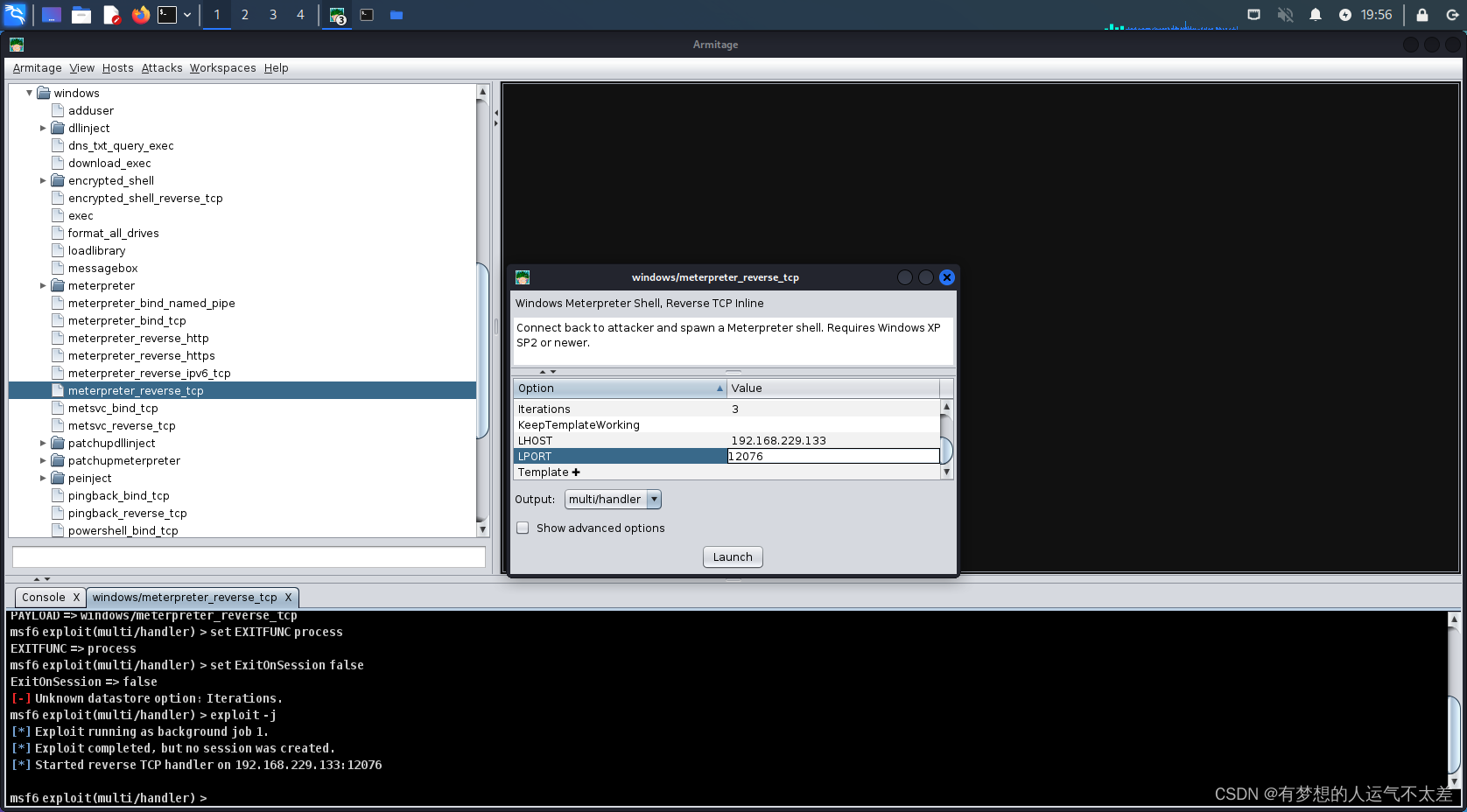The image size is (1467, 812).
Task: Select meterpreter_reverse_https payload
Action: click(141, 355)
